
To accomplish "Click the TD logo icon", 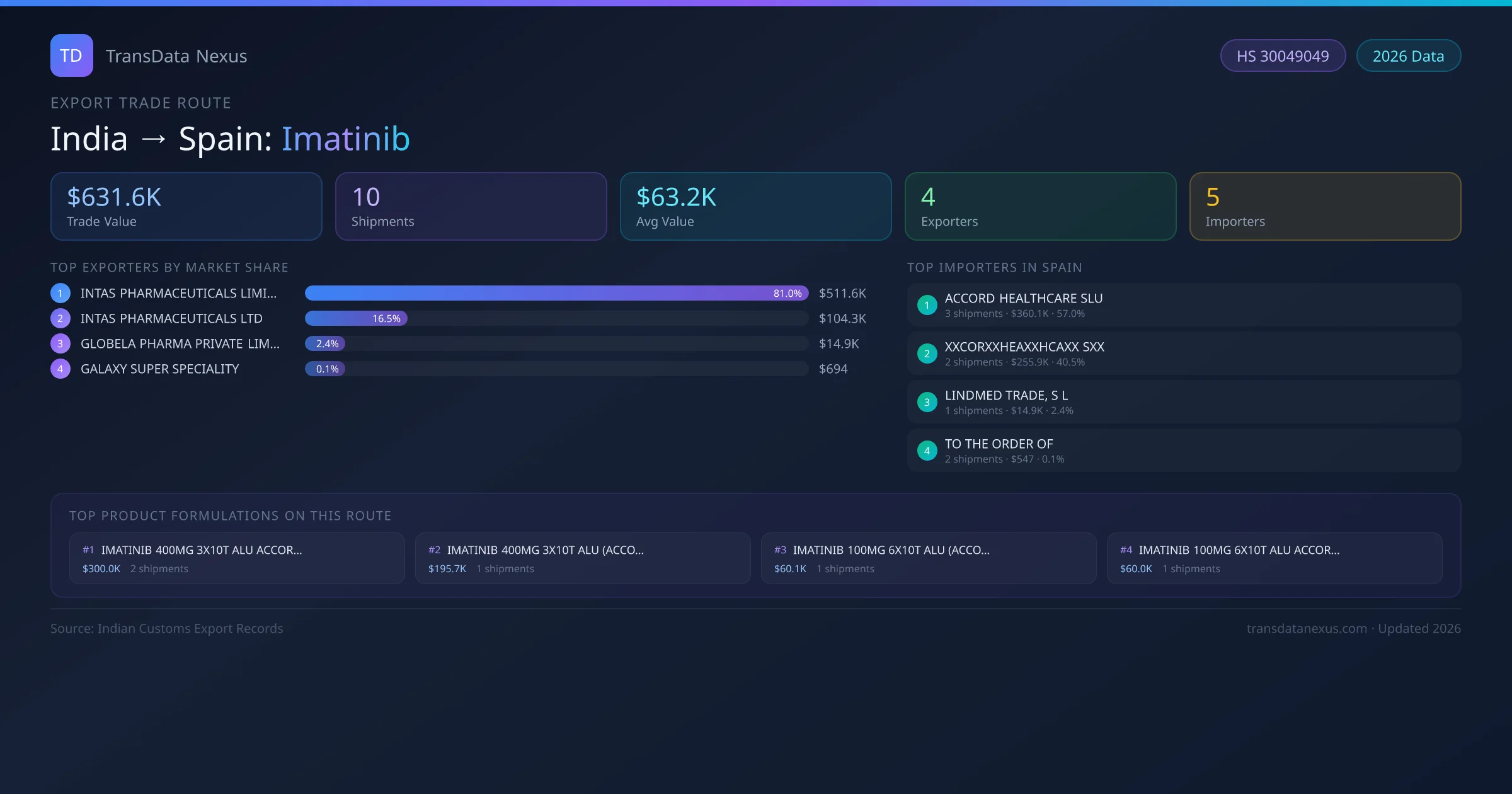I will point(71,55).
